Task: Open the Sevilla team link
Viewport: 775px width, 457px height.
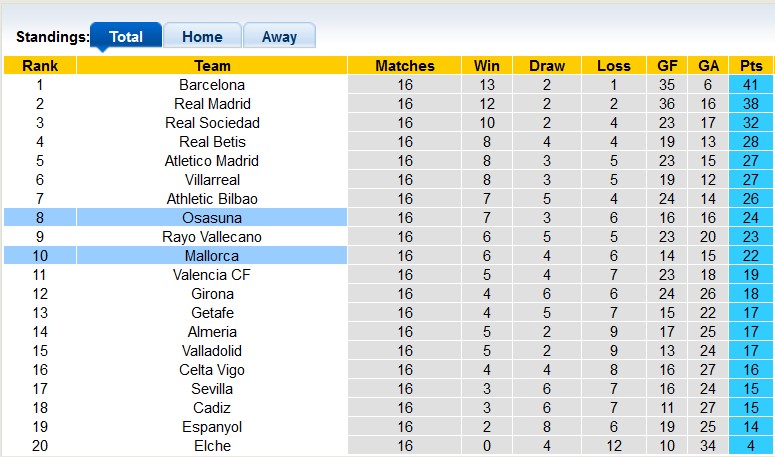Action: [212, 389]
